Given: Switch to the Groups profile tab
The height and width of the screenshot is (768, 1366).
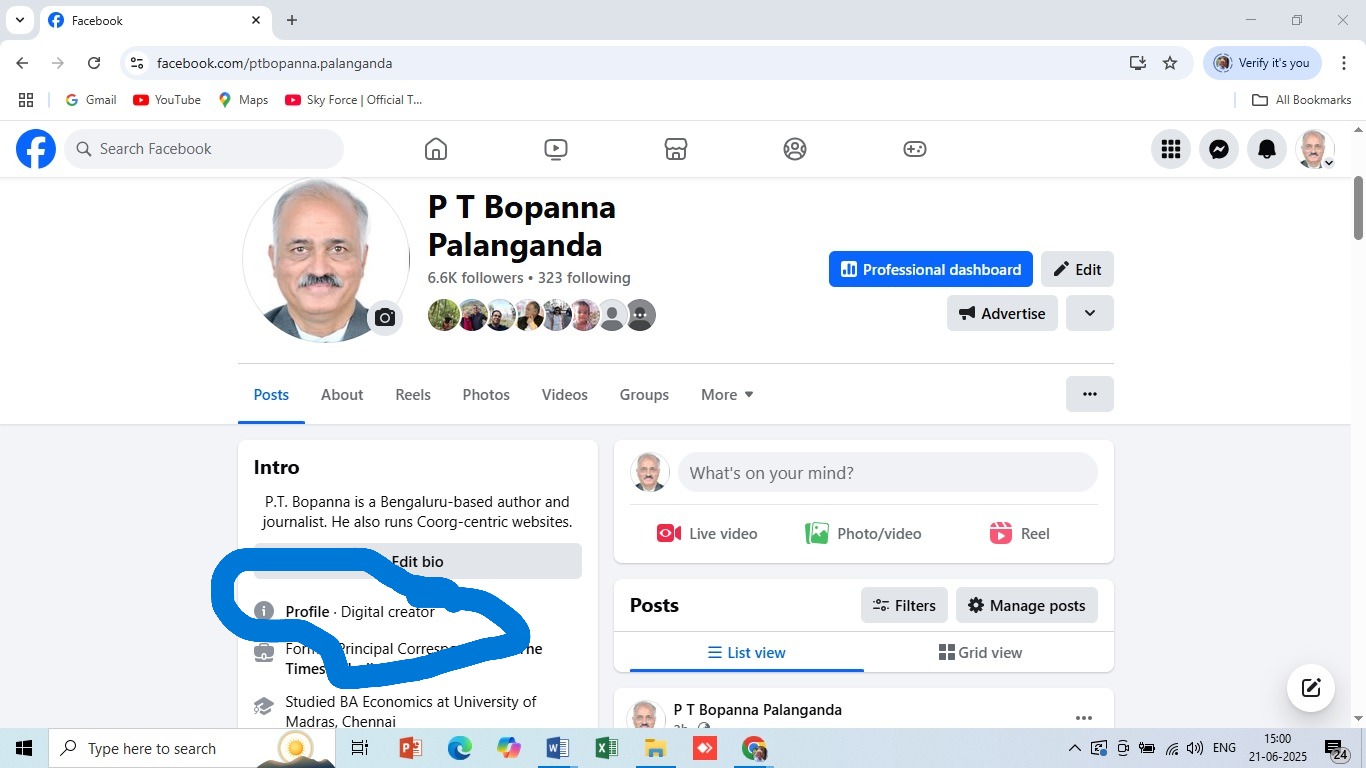Looking at the screenshot, I should click(x=644, y=395).
